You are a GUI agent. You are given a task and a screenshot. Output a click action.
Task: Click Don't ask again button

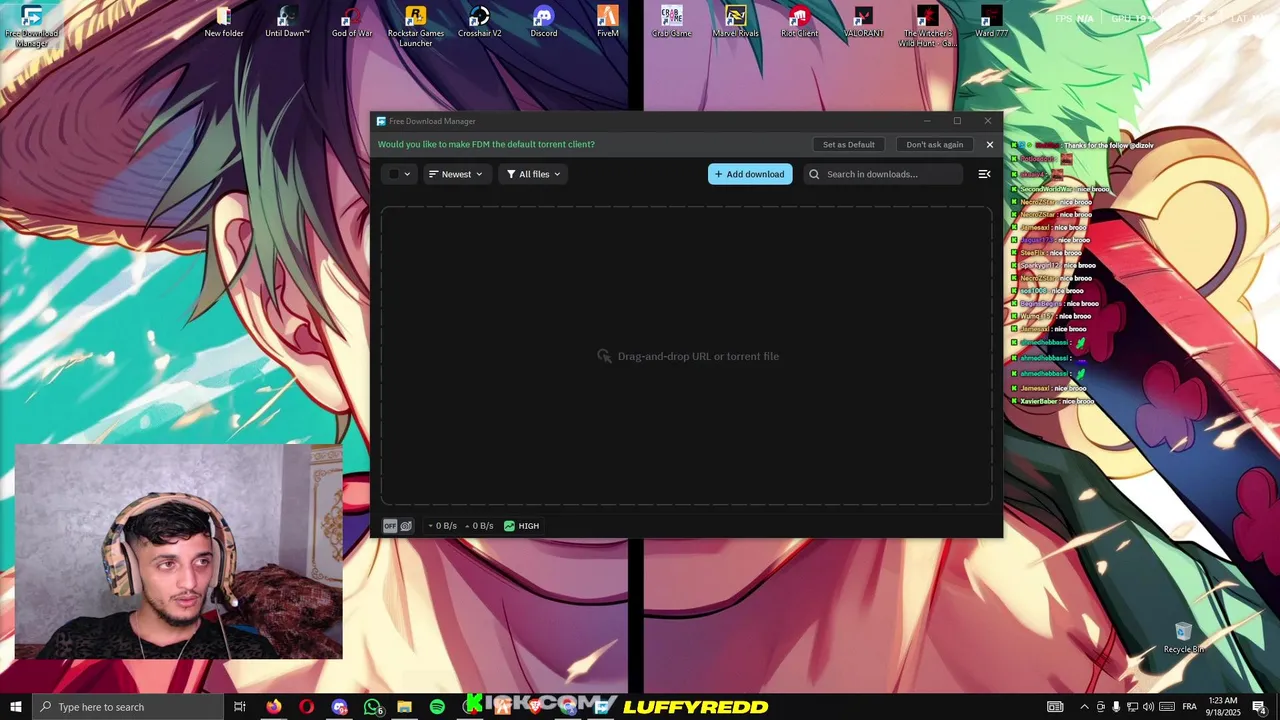click(x=934, y=145)
